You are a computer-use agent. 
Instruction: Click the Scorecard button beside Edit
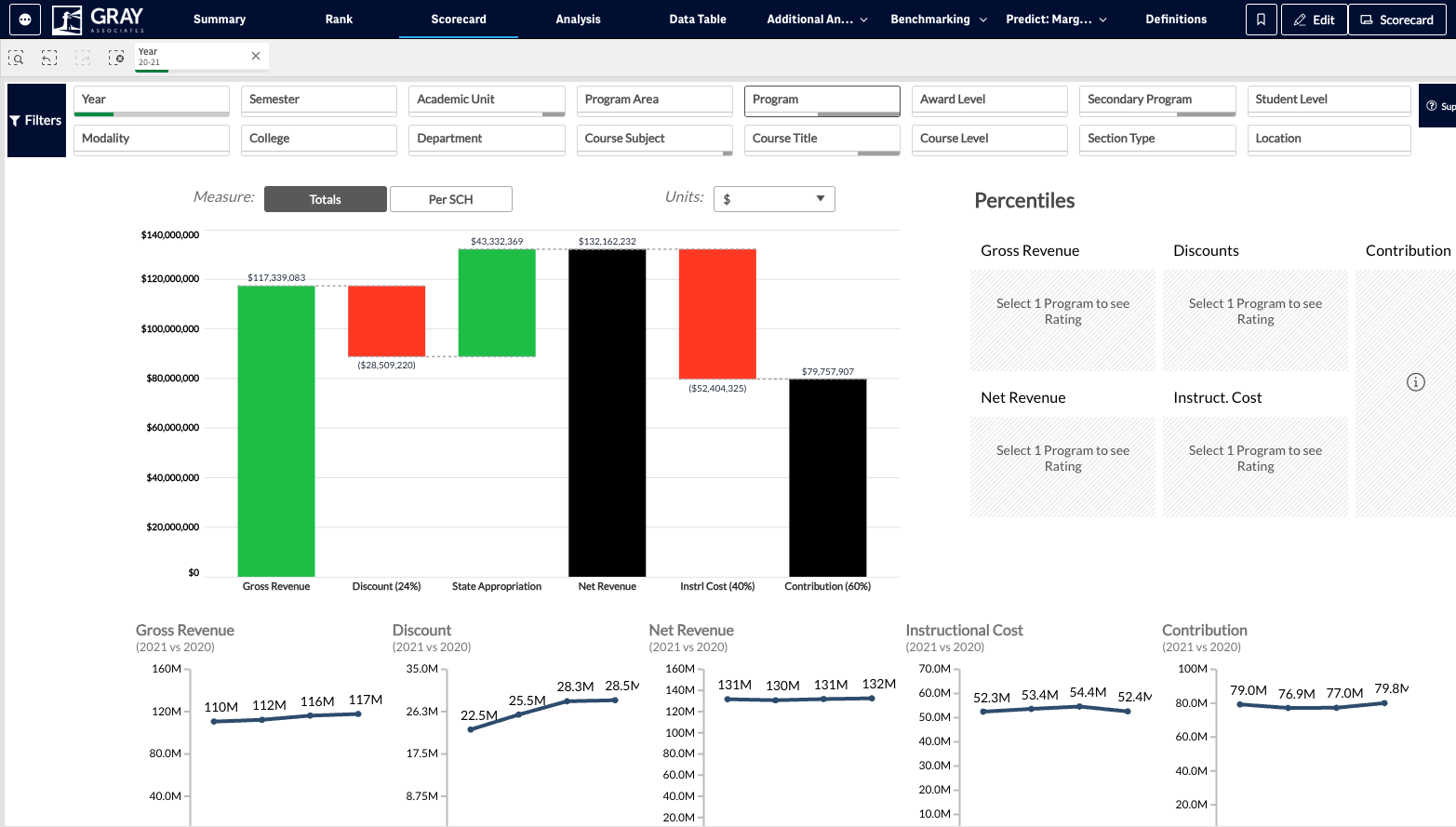click(1396, 20)
